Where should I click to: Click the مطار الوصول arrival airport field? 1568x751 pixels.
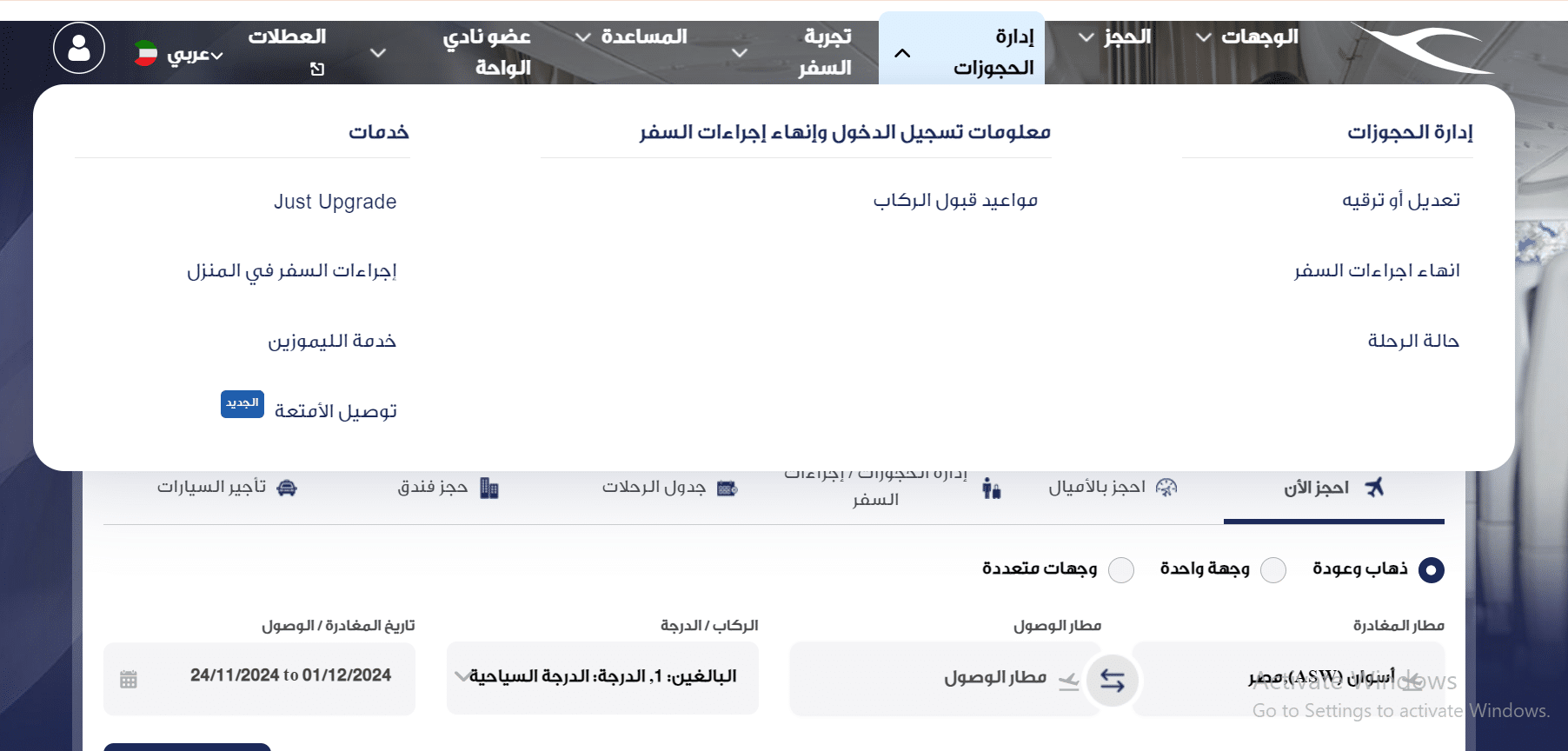coord(945,679)
